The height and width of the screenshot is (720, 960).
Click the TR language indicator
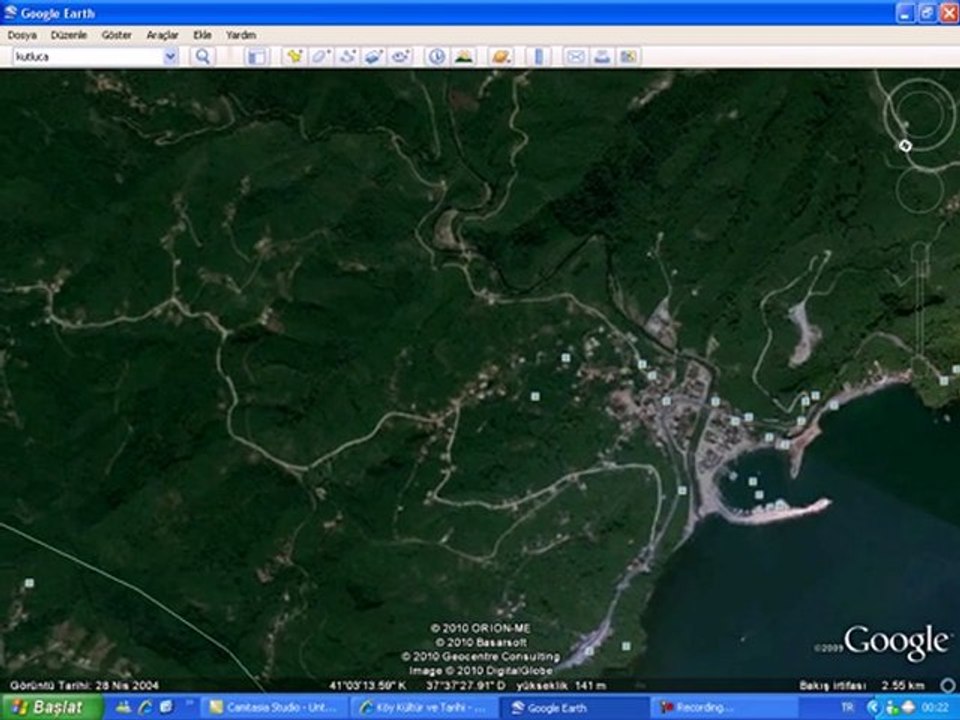click(847, 707)
